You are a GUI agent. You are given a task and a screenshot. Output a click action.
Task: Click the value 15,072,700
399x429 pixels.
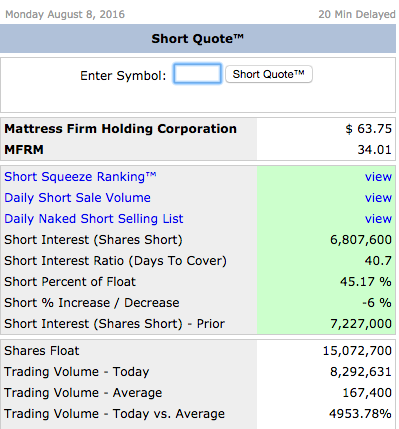pyautogui.click(x=357, y=351)
